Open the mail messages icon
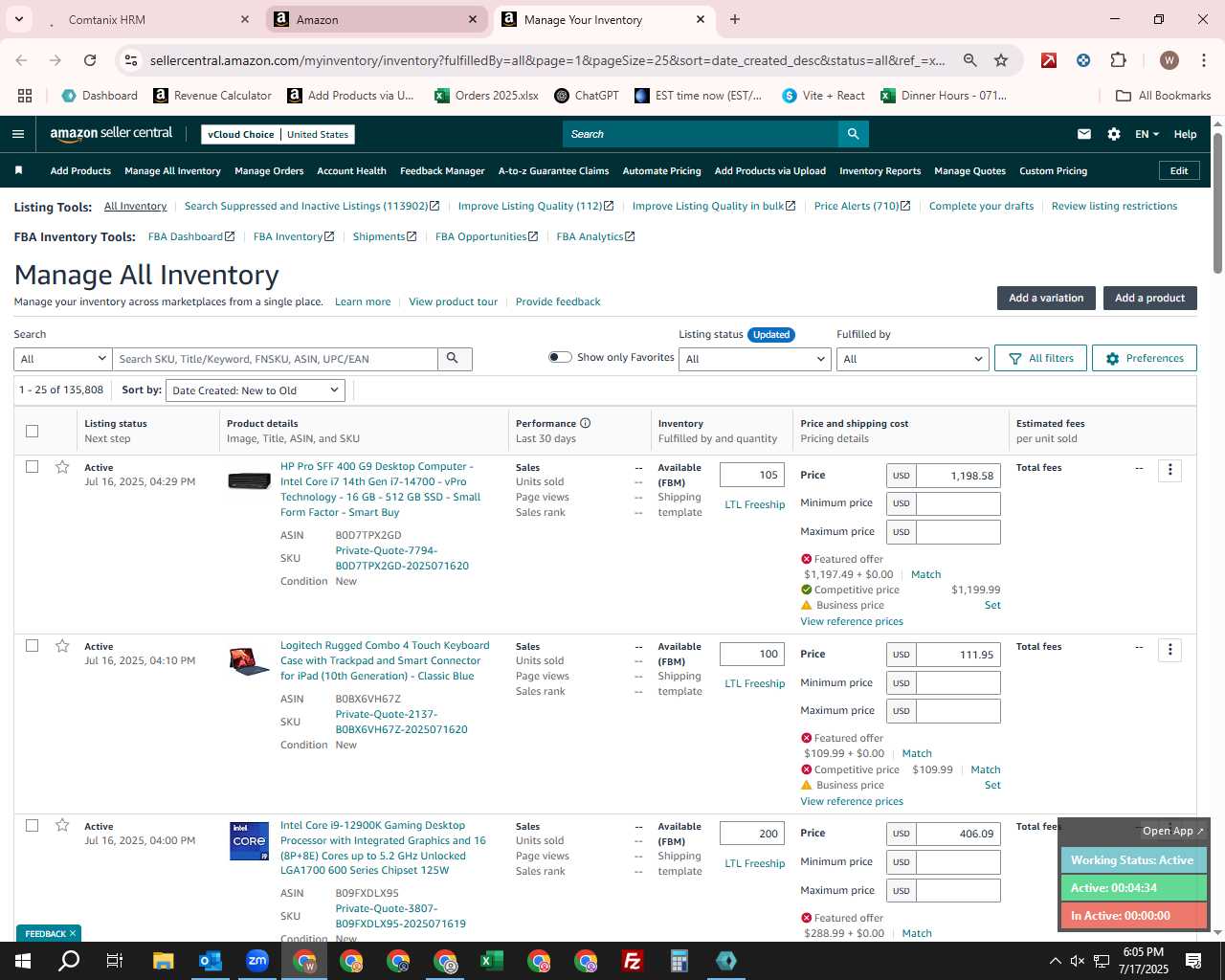The width and height of the screenshot is (1225, 980). point(1084,134)
